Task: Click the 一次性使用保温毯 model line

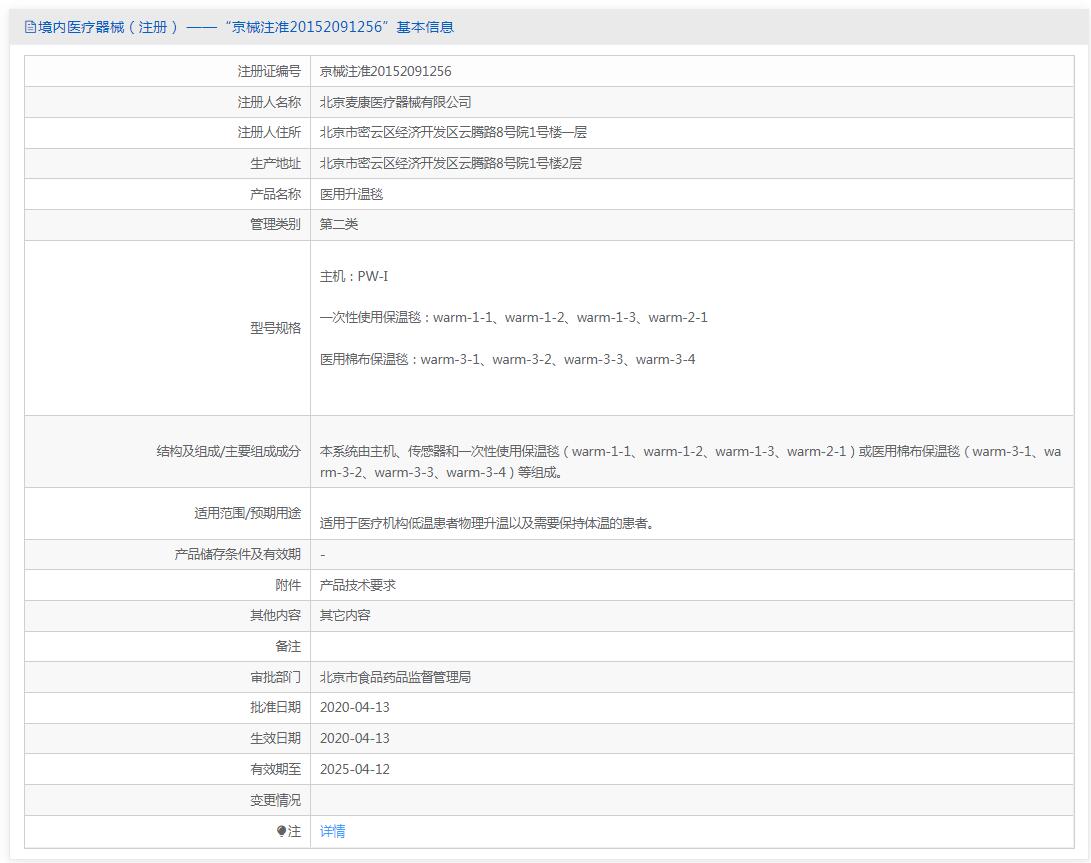Action: (513, 317)
